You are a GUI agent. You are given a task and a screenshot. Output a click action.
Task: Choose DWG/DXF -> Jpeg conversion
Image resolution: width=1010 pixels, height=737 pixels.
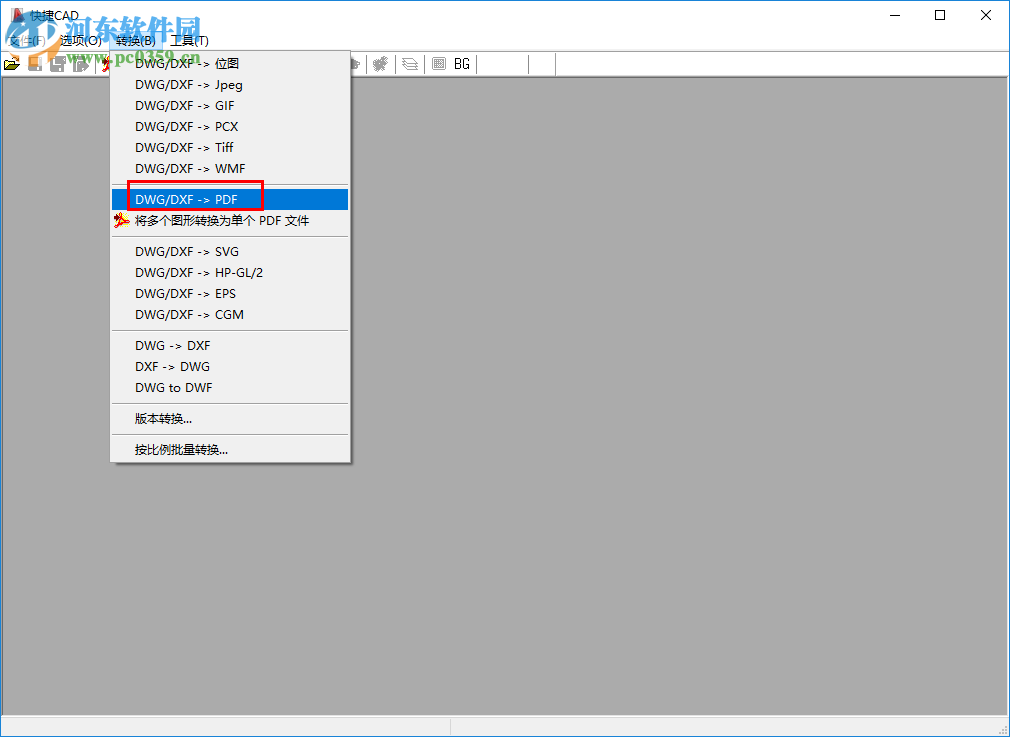pos(190,84)
